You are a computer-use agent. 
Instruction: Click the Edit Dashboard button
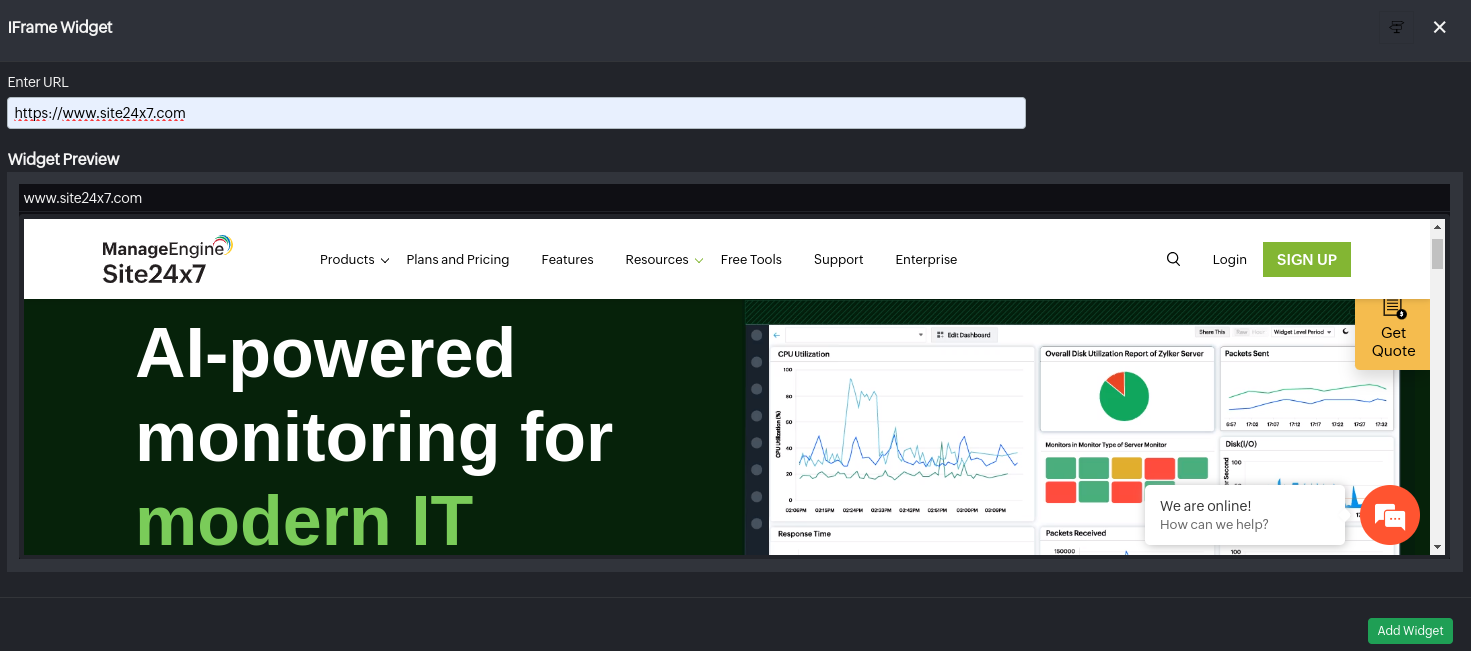[x=964, y=334]
